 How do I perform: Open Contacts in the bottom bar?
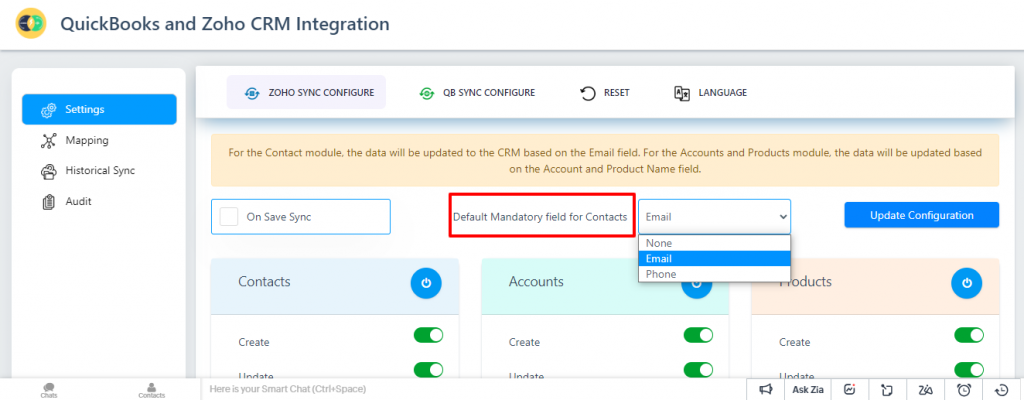[152, 390]
